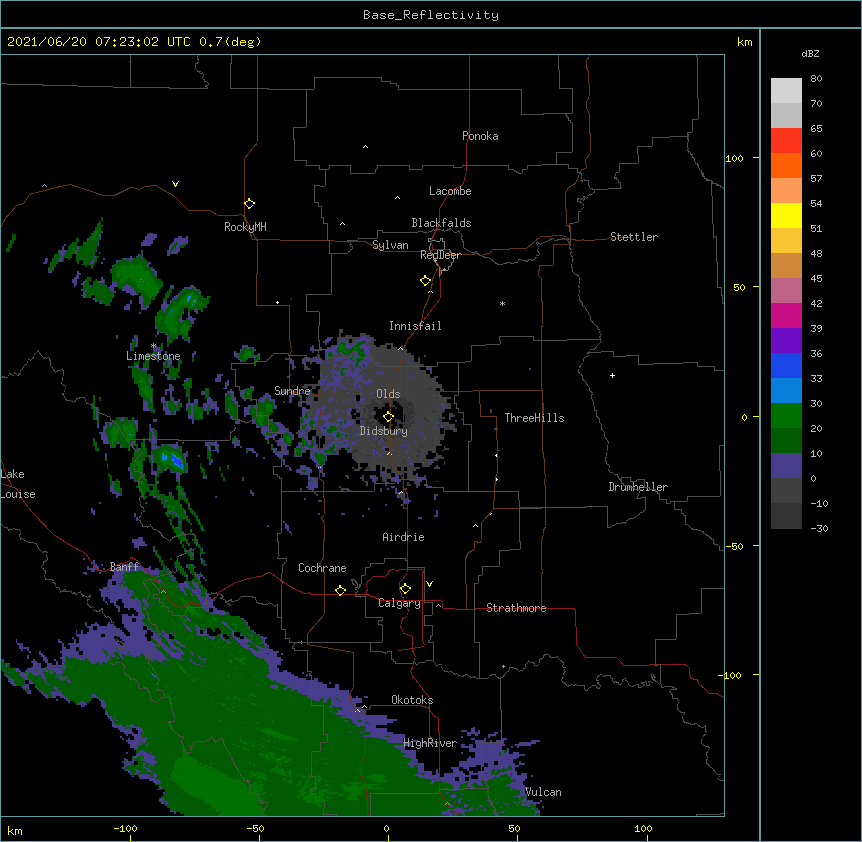This screenshot has height=842, width=862.
Task: Click the Sundre label
Action: [x=292, y=391]
